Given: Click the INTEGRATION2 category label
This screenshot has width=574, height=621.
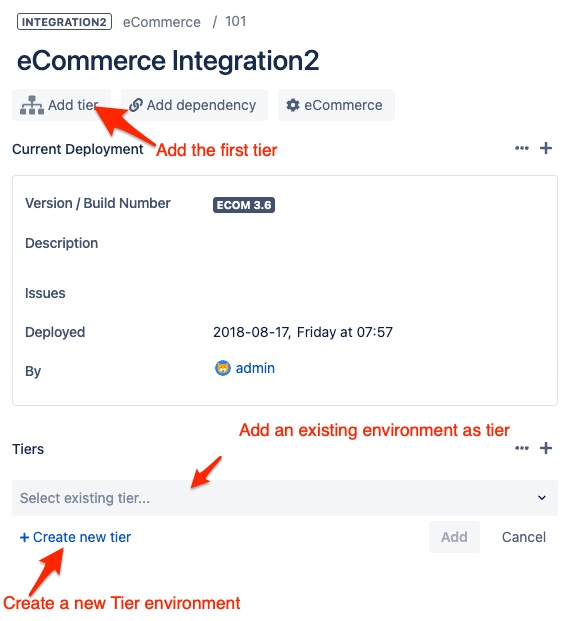Looking at the screenshot, I should 64,22.
